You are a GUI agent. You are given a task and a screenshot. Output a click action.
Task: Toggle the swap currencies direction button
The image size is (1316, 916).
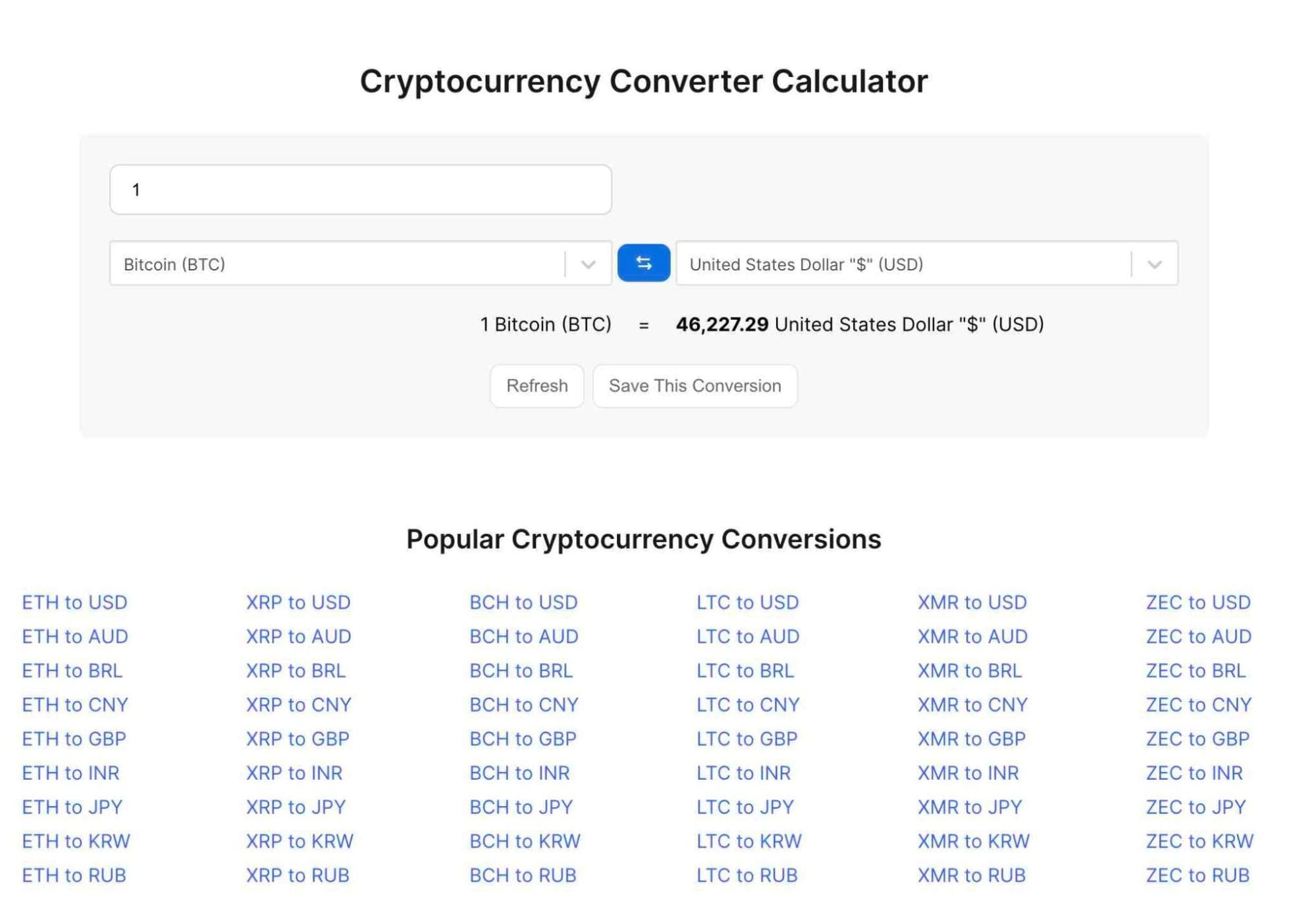point(644,263)
